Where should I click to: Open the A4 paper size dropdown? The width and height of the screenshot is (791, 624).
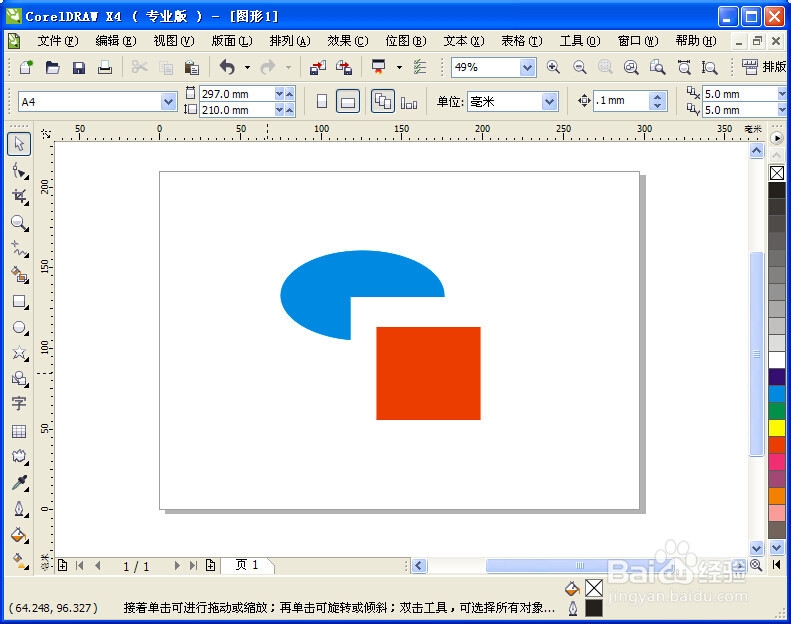168,102
